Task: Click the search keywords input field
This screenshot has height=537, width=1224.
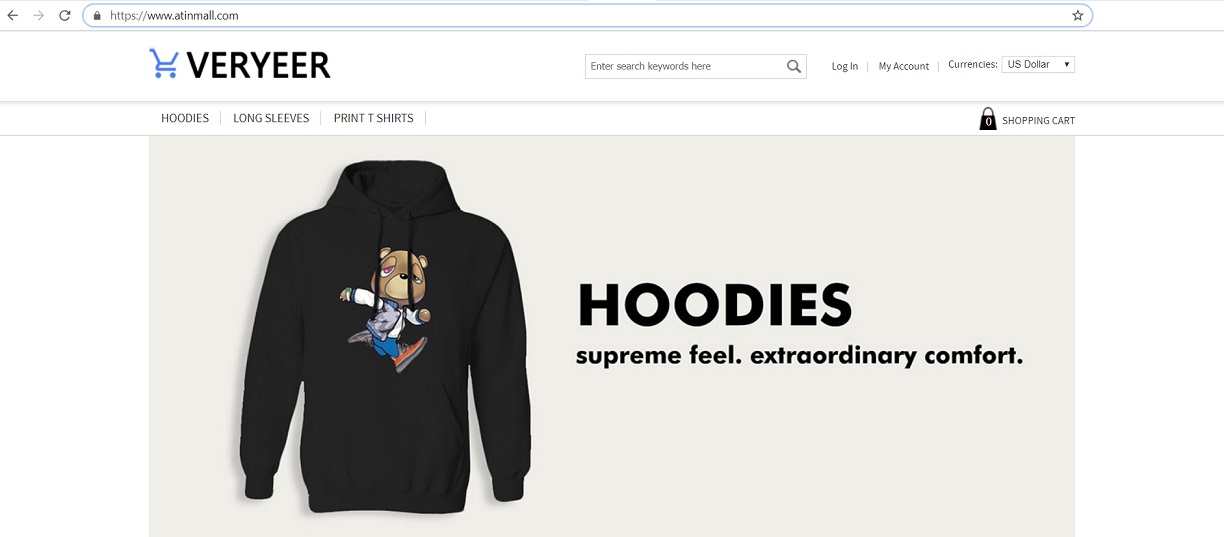Action: coord(685,66)
